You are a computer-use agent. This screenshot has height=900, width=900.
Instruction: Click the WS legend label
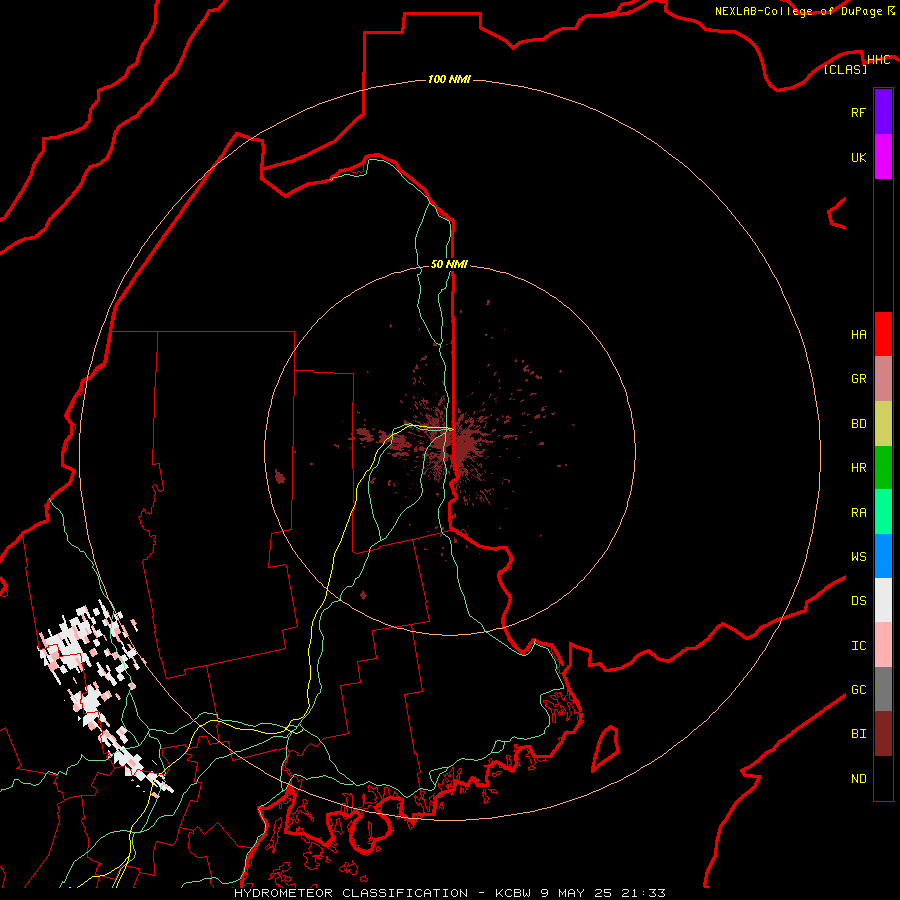point(858,557)
